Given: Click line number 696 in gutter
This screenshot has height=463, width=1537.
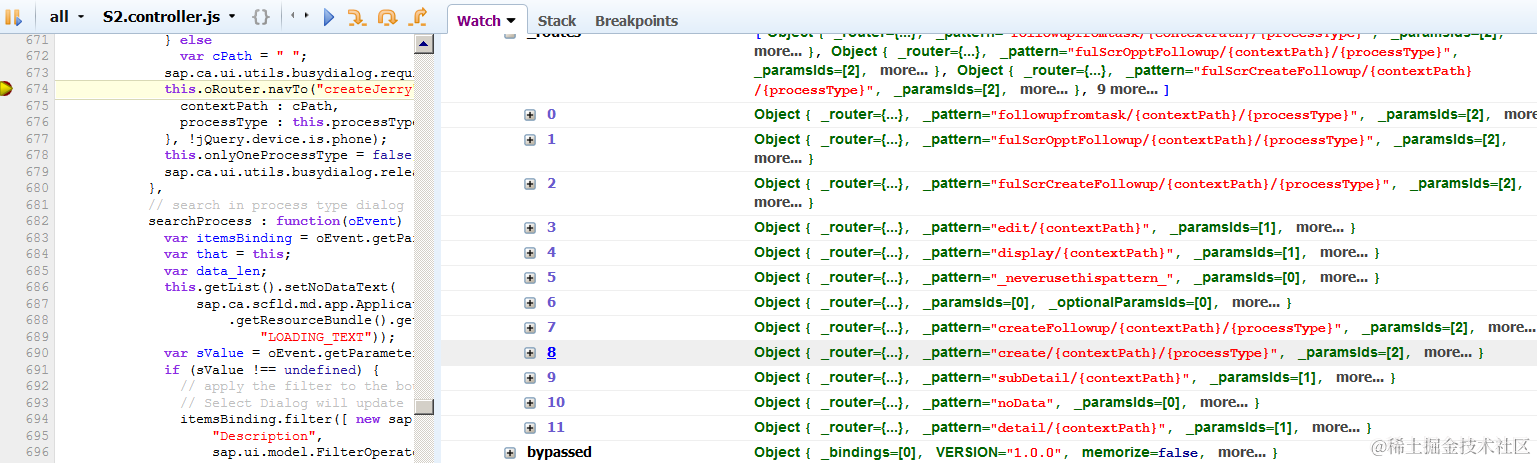Looking at the screenshot, I should (x=37, y=452).
